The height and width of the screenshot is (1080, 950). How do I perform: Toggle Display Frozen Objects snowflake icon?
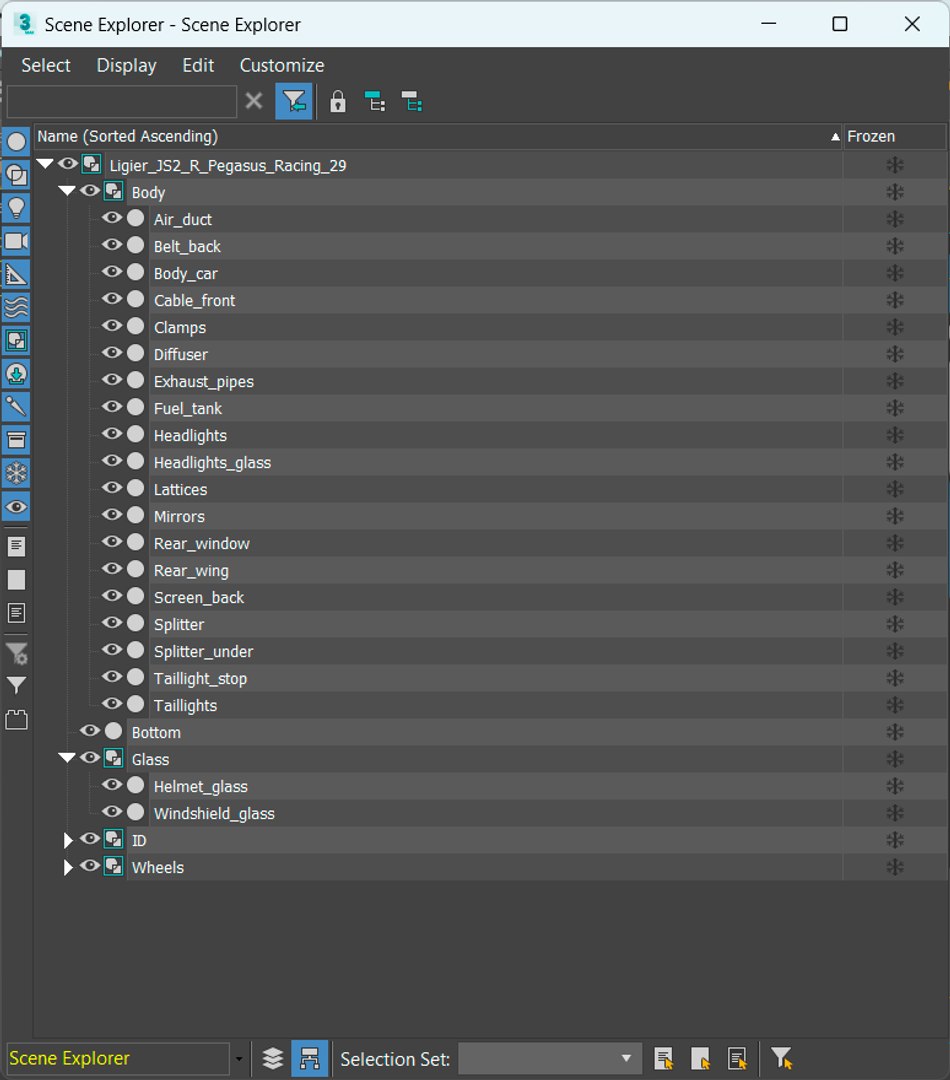point(16,474)
